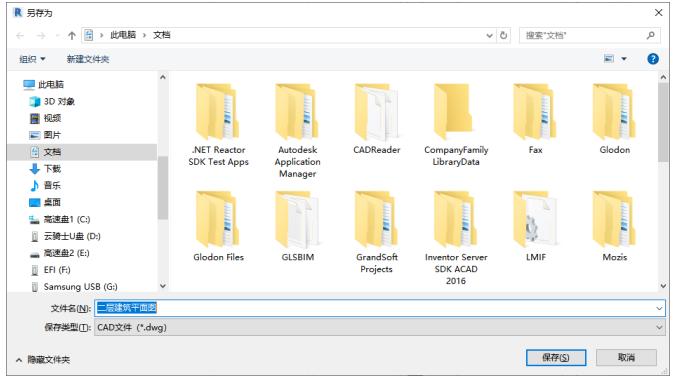676x381 pixels.
Task: Collapse folders with 隐藏文件夹
Action: (43, 359)
